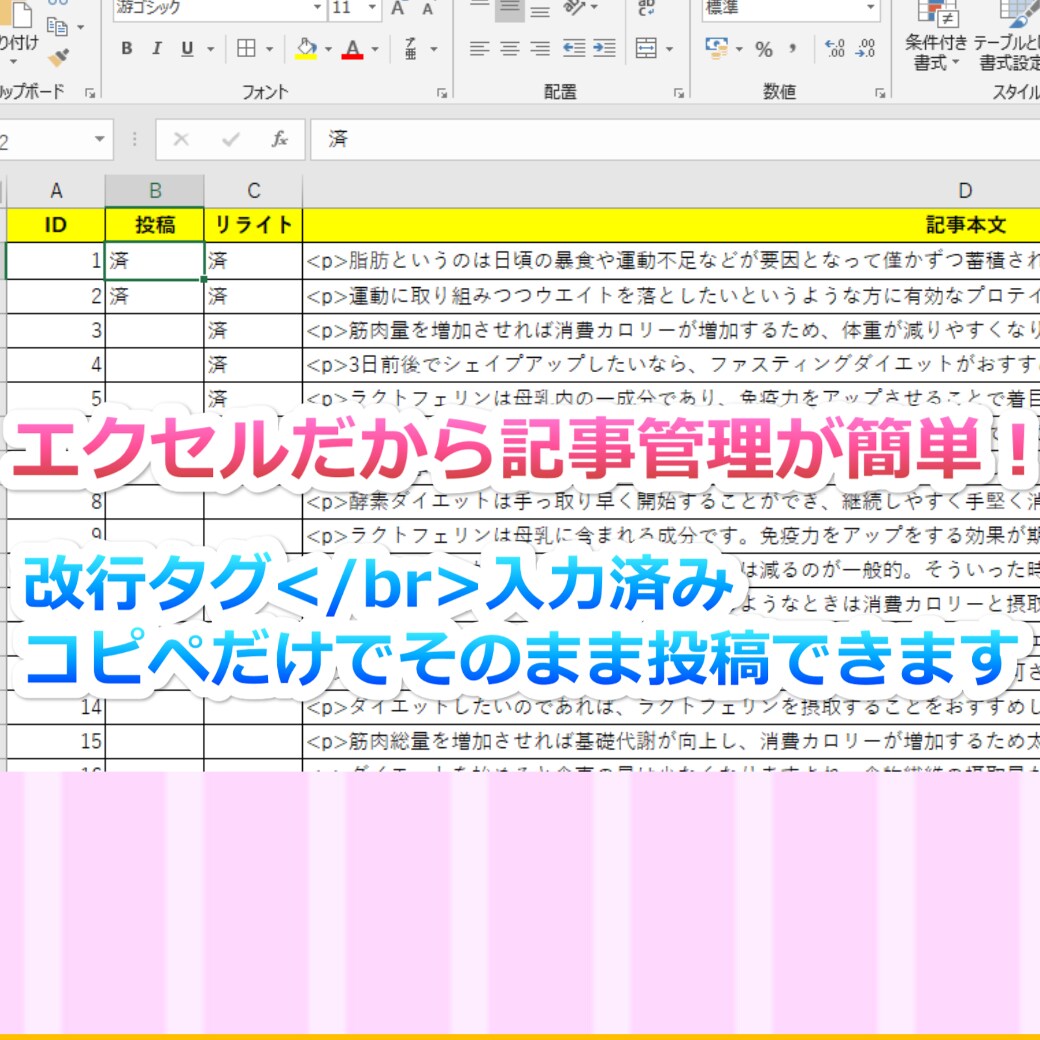Screen dimensions: 1040x1040
Task: Open the font size dropdown arrow
Action: coord(373,8)
